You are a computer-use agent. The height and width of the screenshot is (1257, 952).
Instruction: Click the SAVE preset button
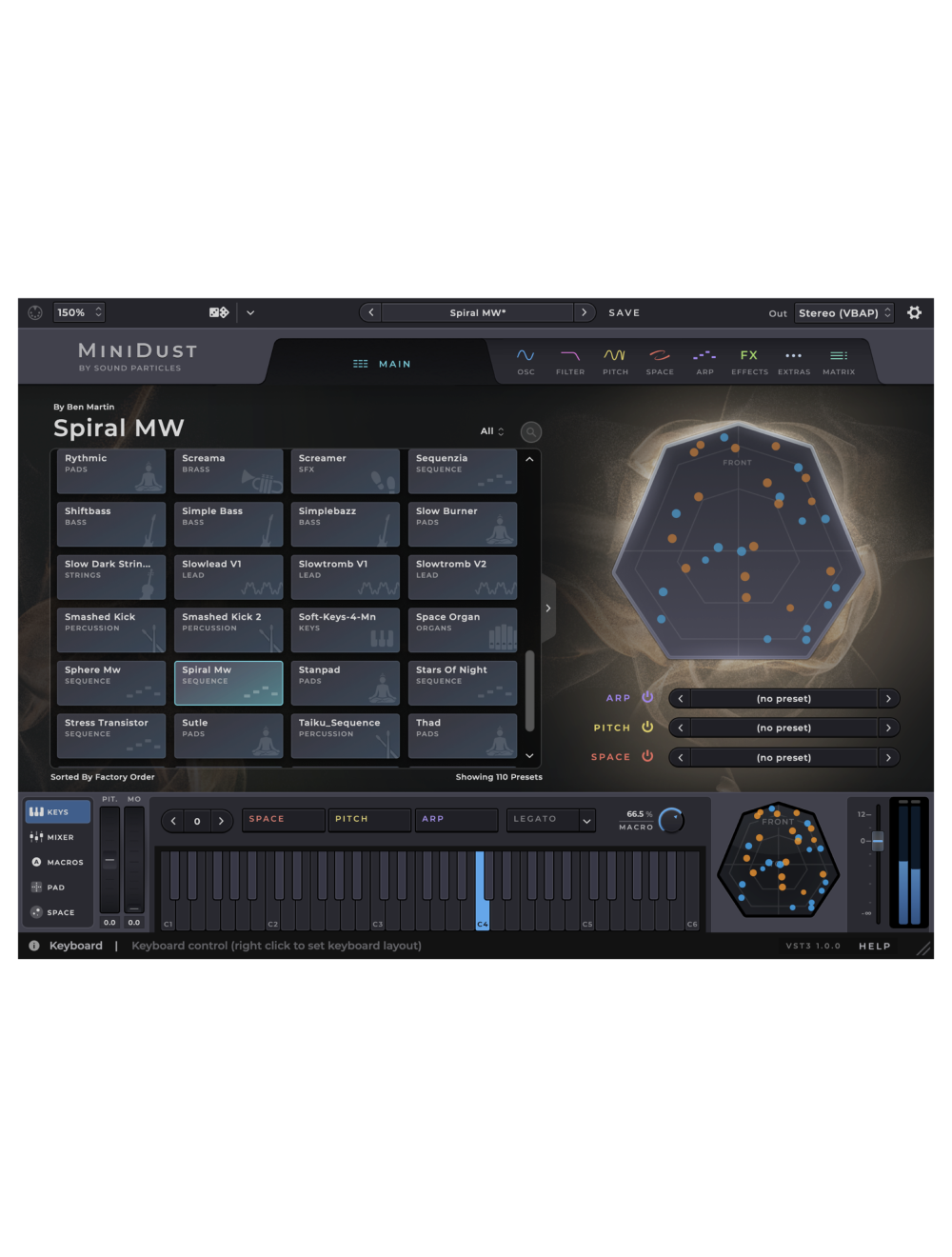click(x=624, y=312)
